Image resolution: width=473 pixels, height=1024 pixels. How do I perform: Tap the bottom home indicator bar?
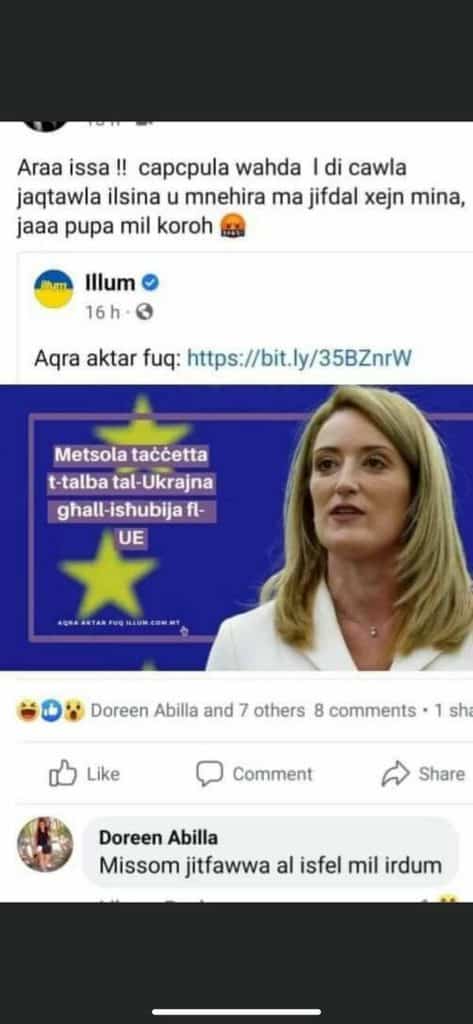pos(236,1012)
